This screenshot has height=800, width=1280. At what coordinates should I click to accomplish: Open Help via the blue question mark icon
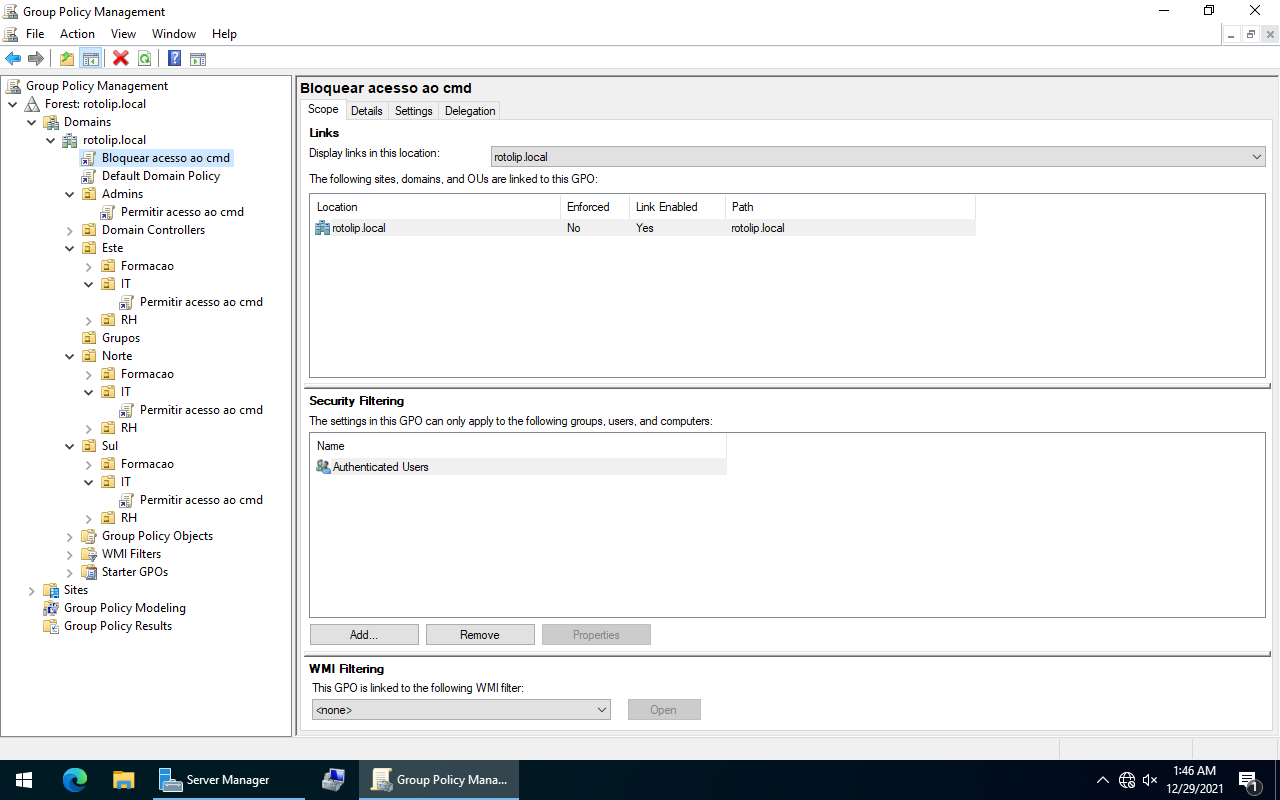tap(174, 59)
